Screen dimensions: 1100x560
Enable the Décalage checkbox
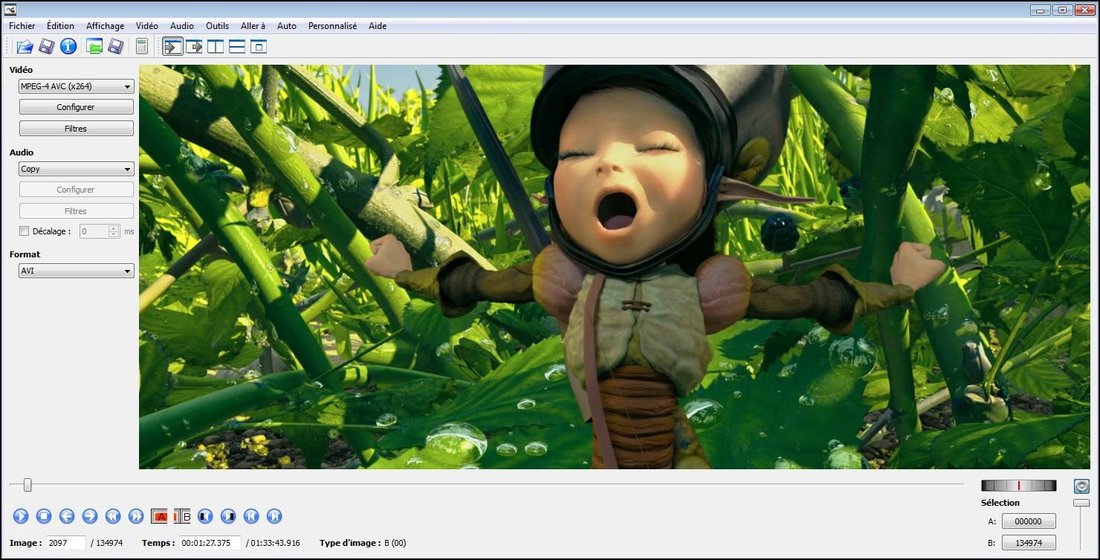(24, 231)
